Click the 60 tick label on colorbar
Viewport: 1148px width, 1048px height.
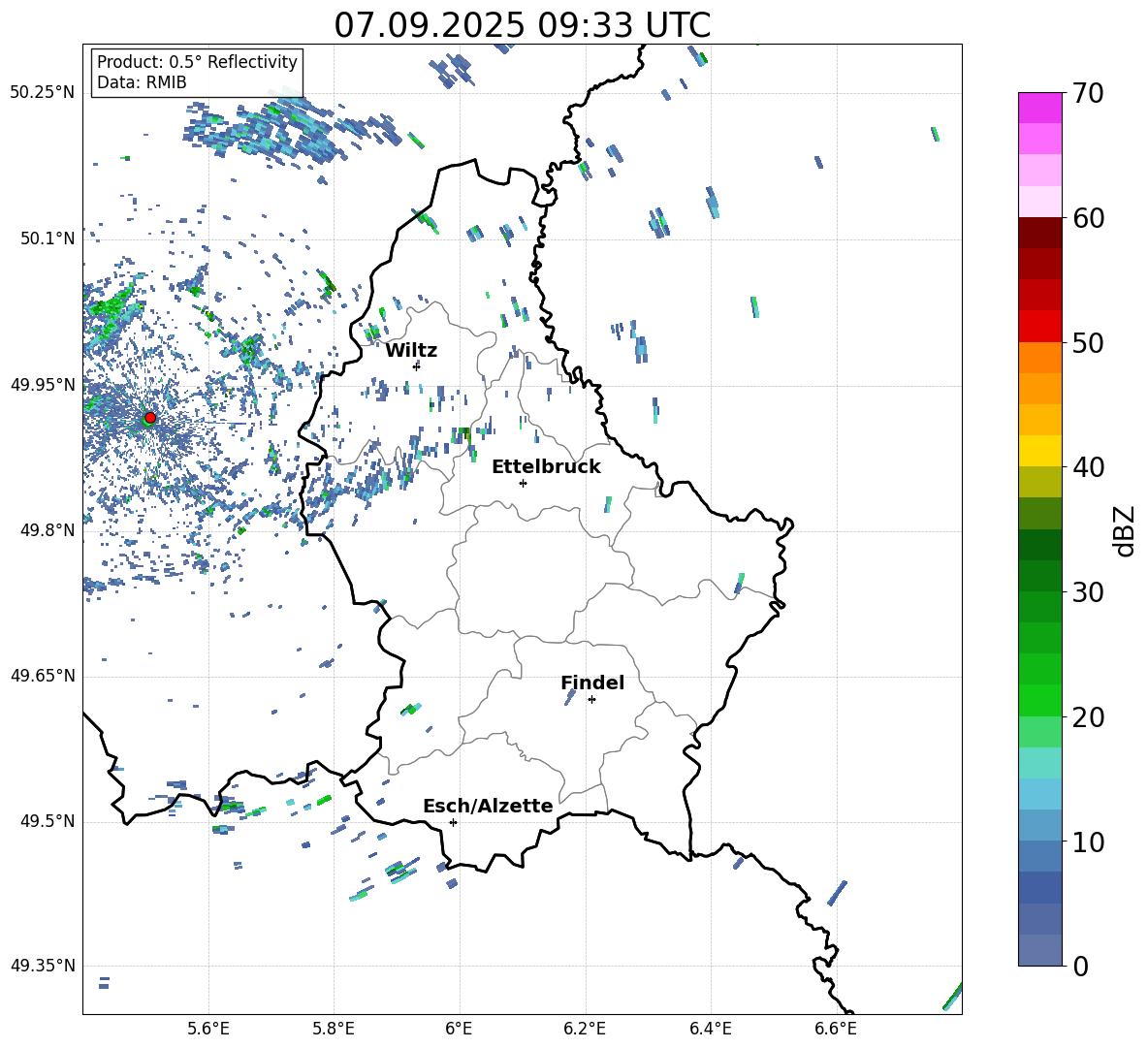(1088, 218)
